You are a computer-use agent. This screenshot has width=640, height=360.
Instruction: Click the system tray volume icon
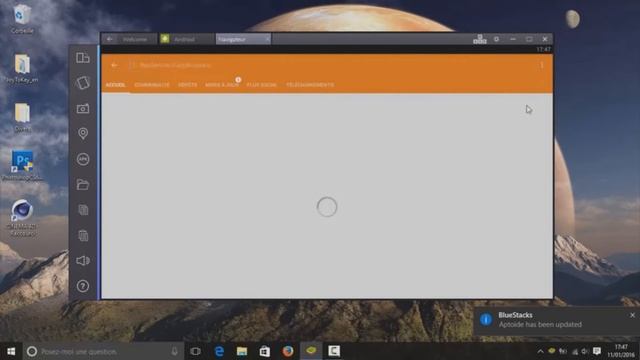(585, 351)
